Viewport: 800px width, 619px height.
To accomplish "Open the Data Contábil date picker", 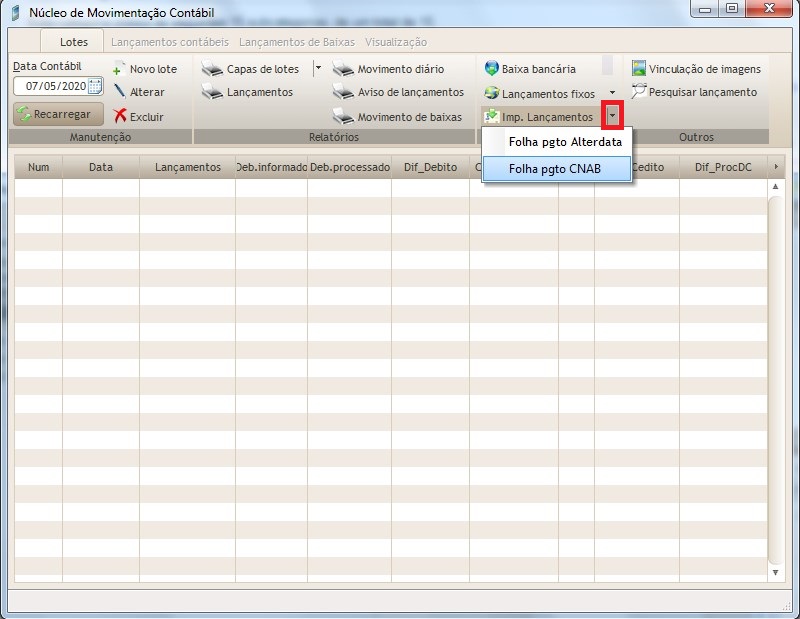I will click(94, 86).
